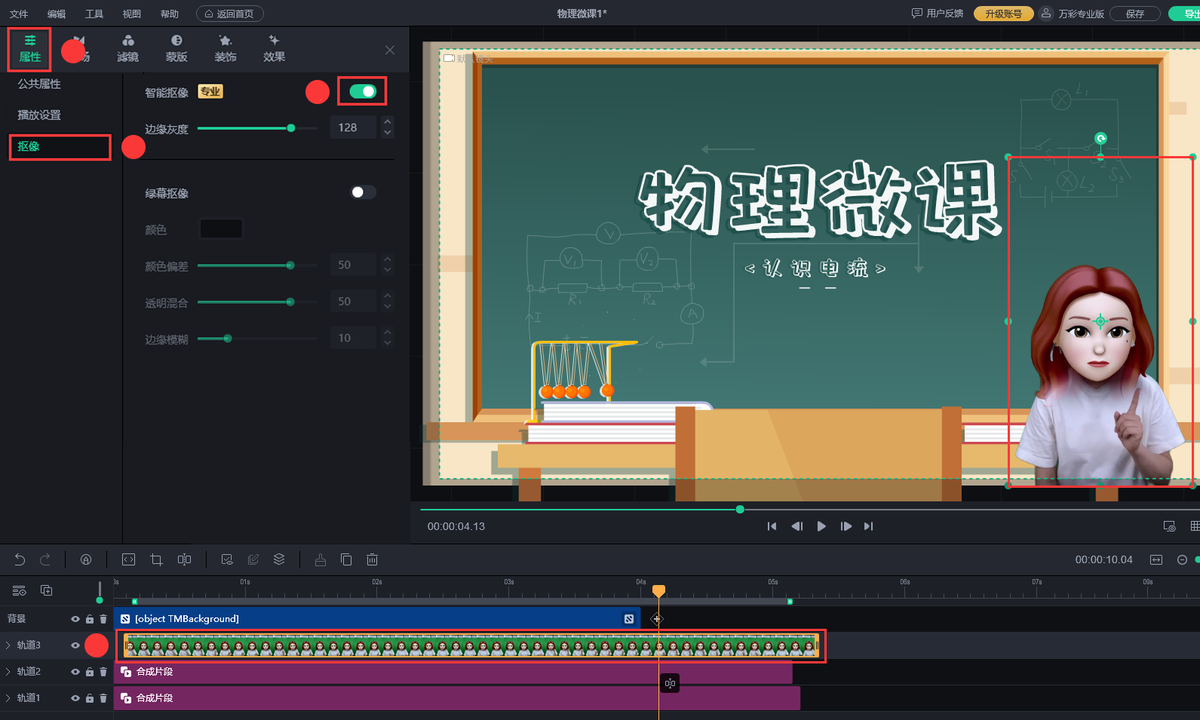Expand the 轨道2 track row
Image resolution: width=1200 pixels, height=720 pixels.
click(8, 672)
